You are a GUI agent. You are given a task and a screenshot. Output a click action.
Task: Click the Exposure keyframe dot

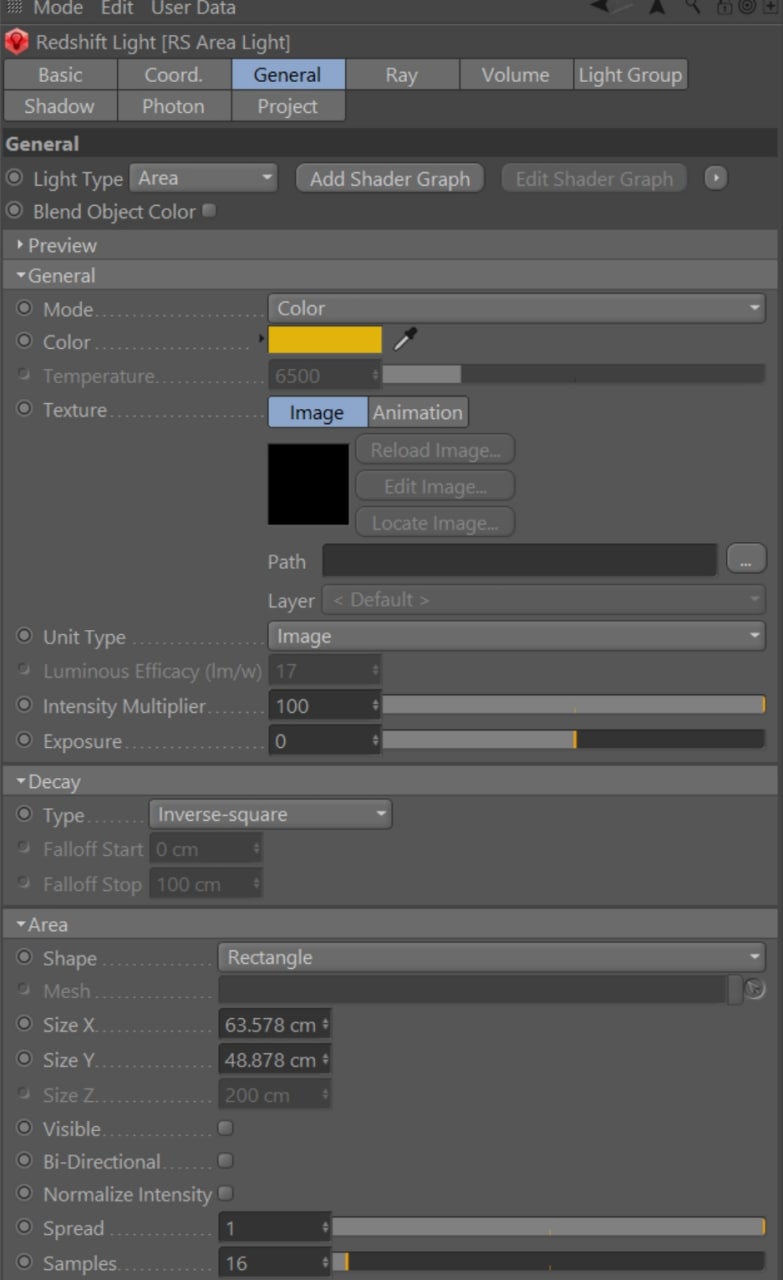point(24,740)
